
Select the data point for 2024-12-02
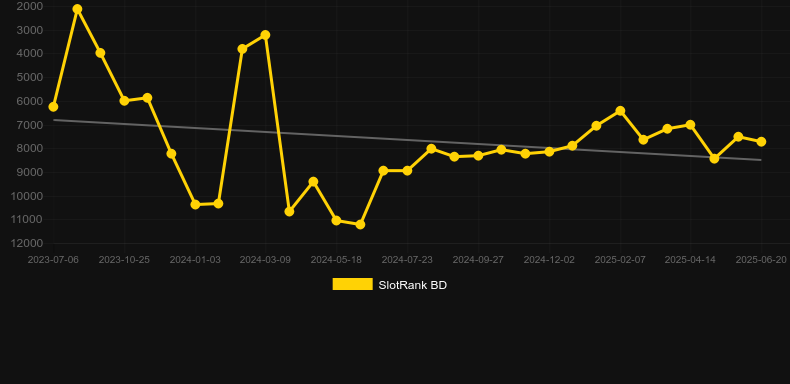549,151
